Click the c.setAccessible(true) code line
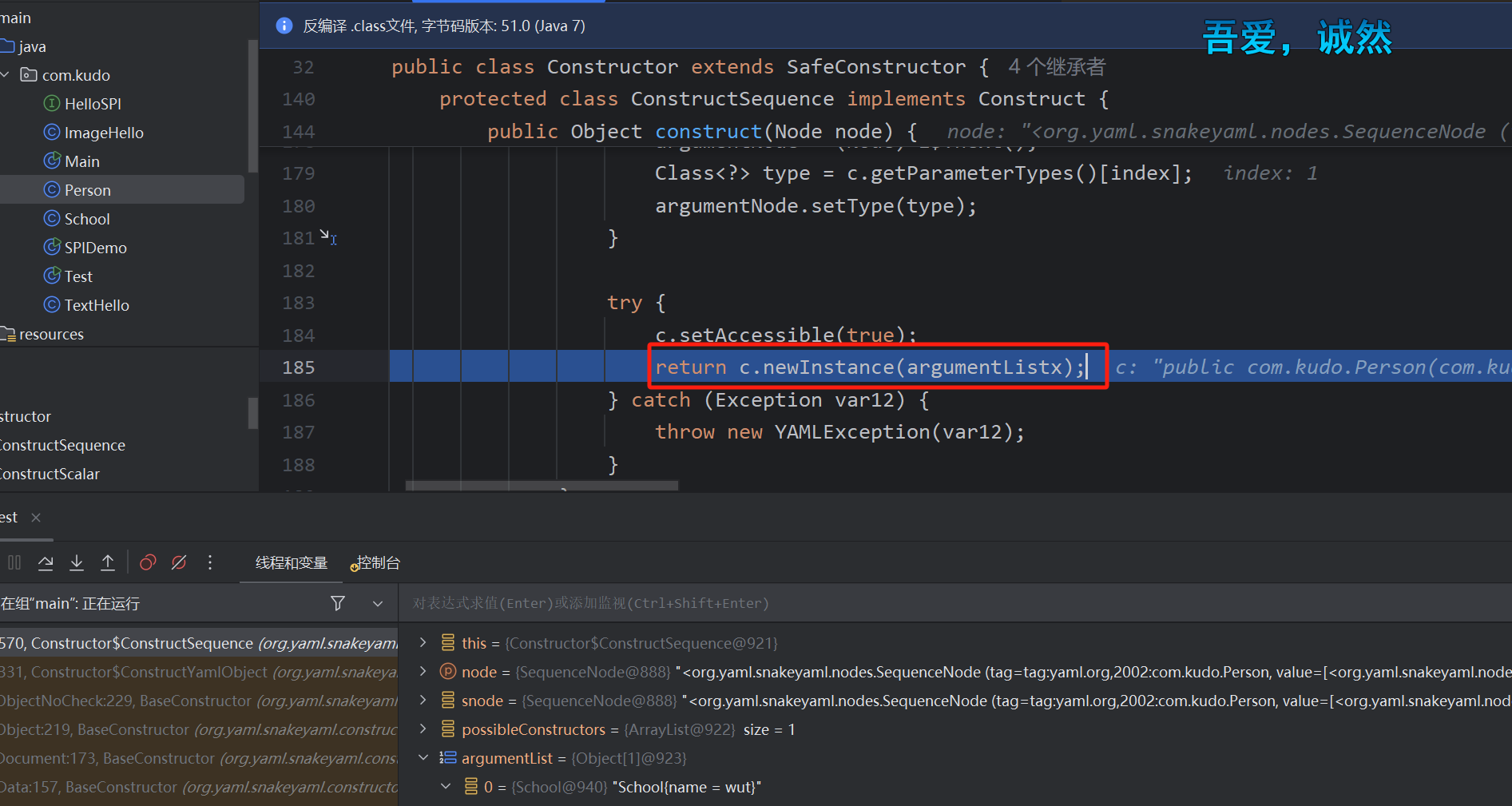Image resolution: width=1512 pixels, height=806 pixels. 786,336
